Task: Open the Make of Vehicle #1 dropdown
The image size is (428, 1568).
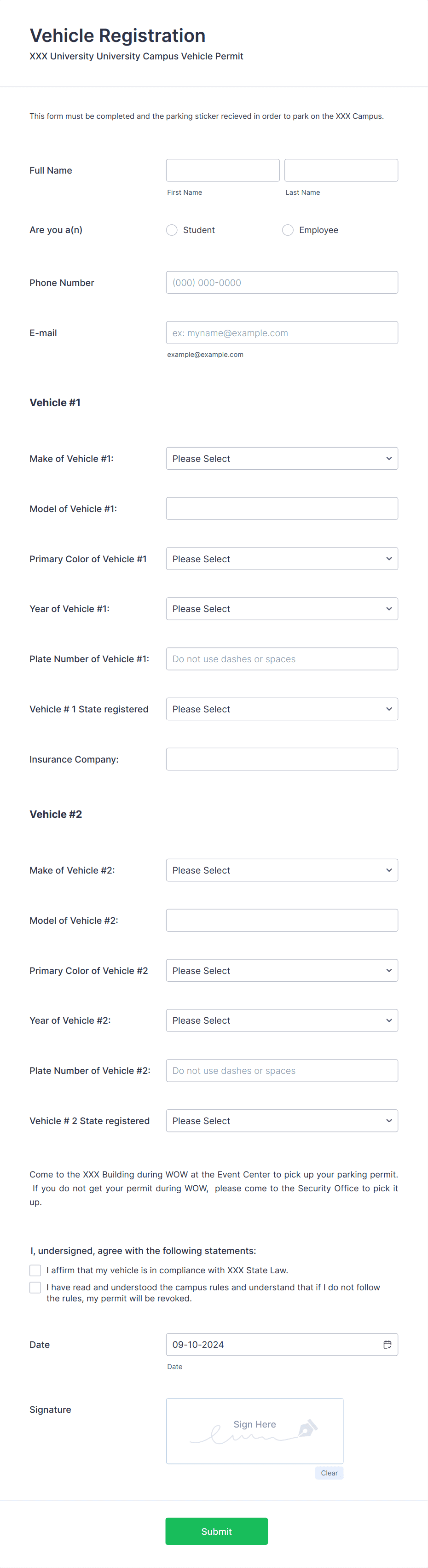Action: pos(282,458)
